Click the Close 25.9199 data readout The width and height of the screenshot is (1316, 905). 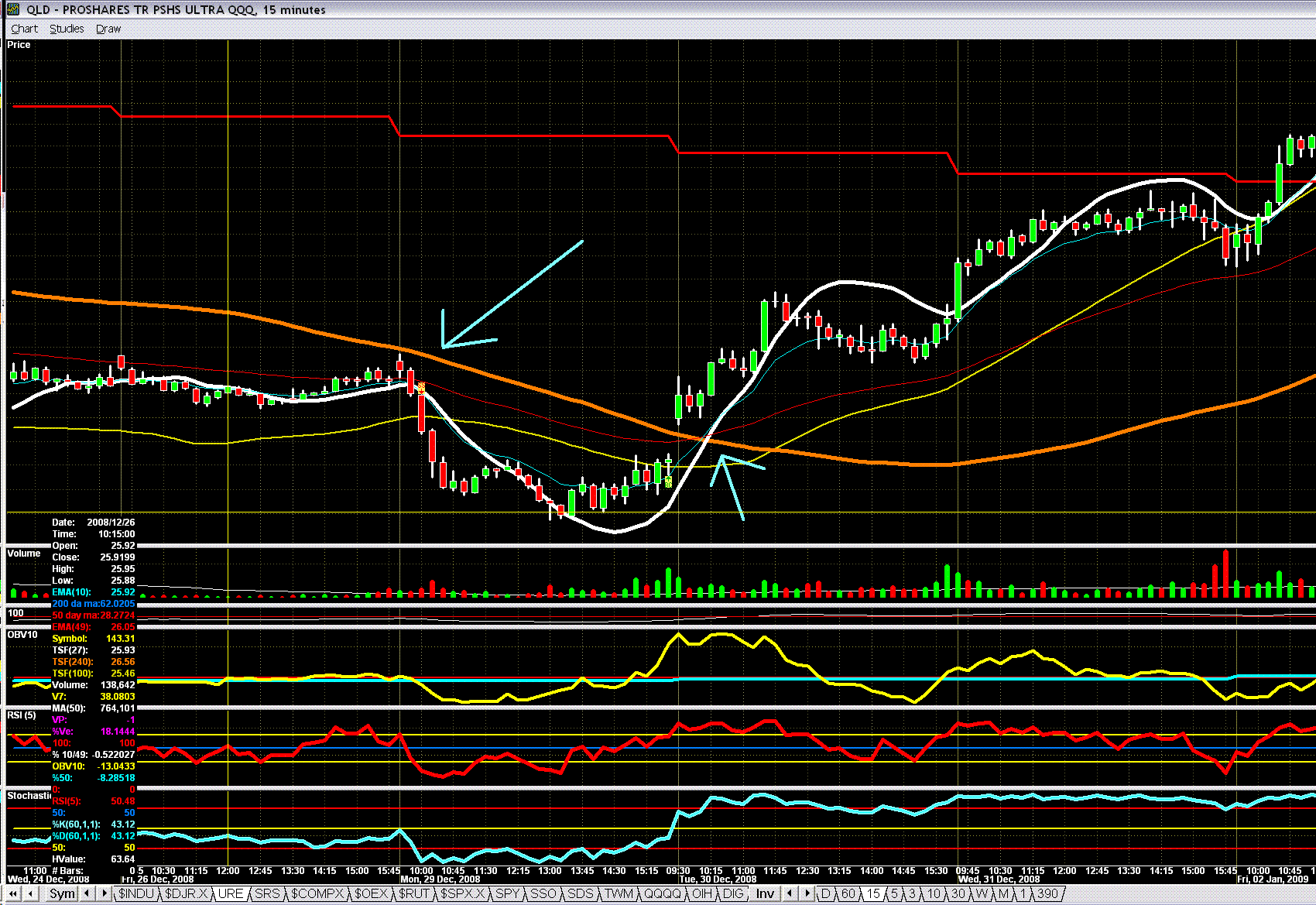94,557
